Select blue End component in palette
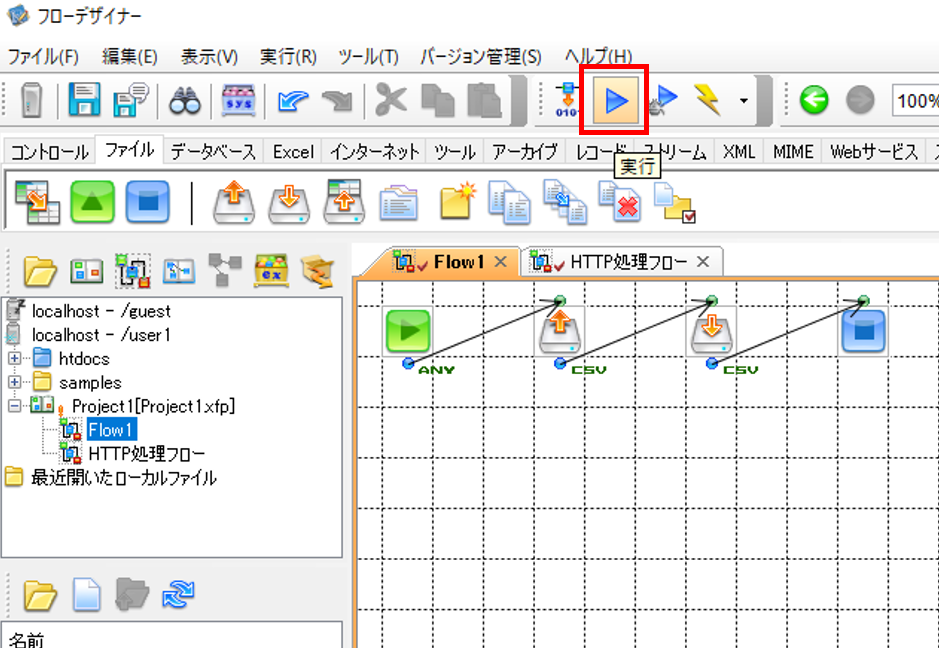This screenshot has width=939, height=648. tap(148, 202)
